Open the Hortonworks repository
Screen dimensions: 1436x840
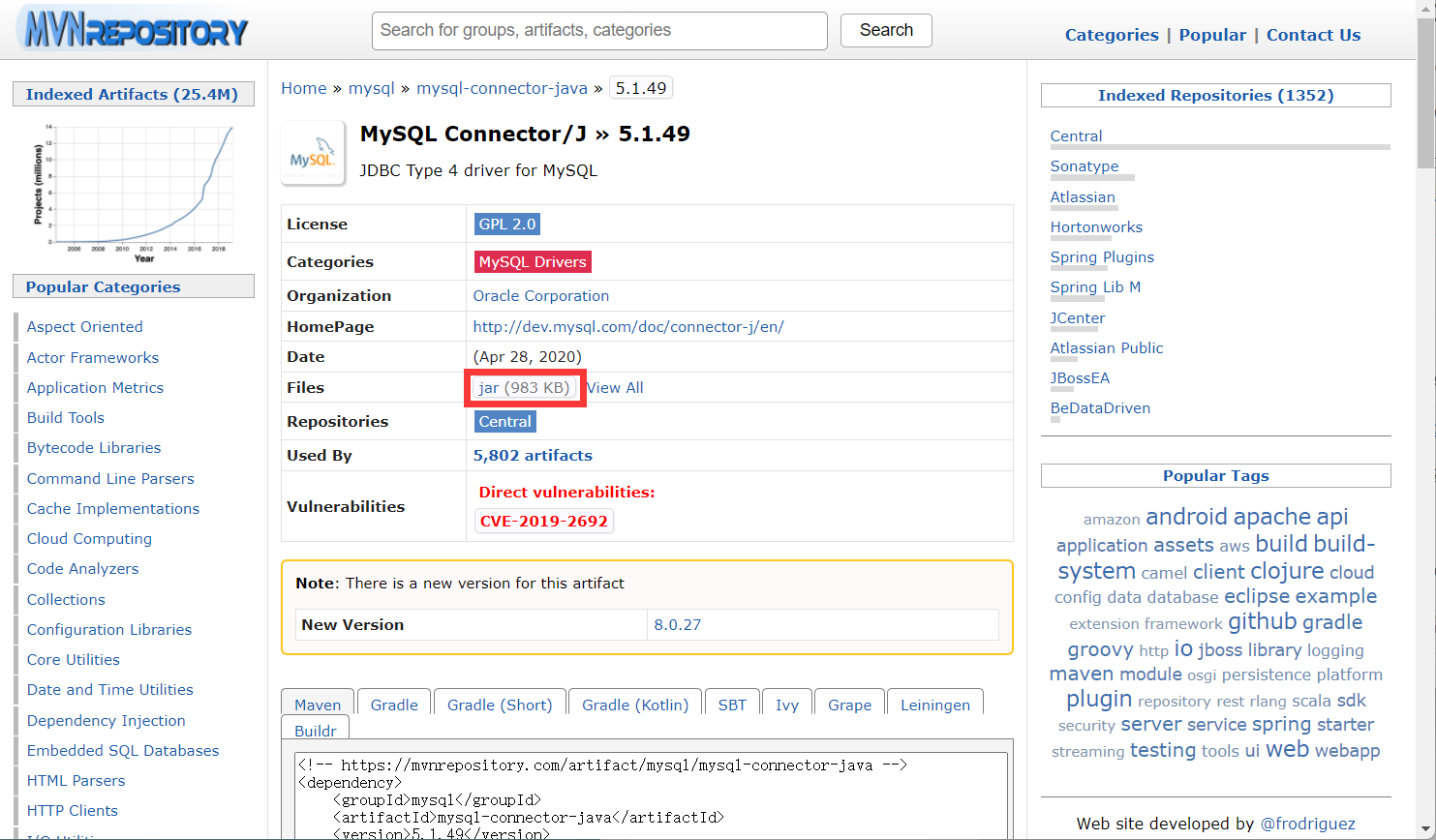coord(1096,227)
